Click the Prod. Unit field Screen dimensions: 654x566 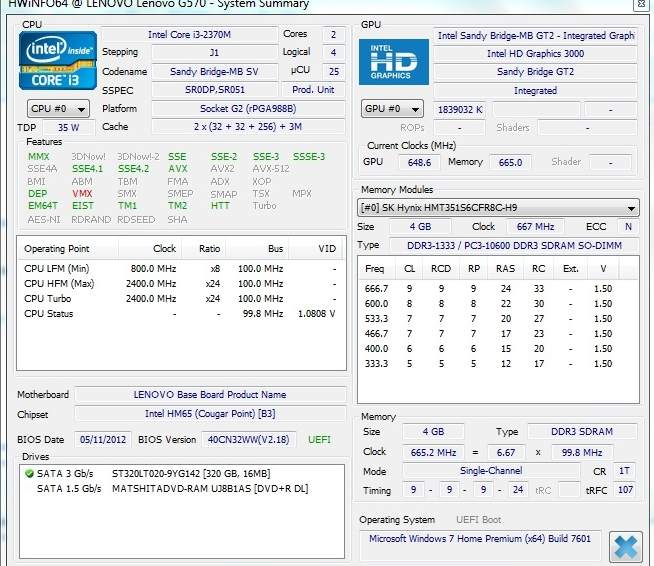point(313,90)
